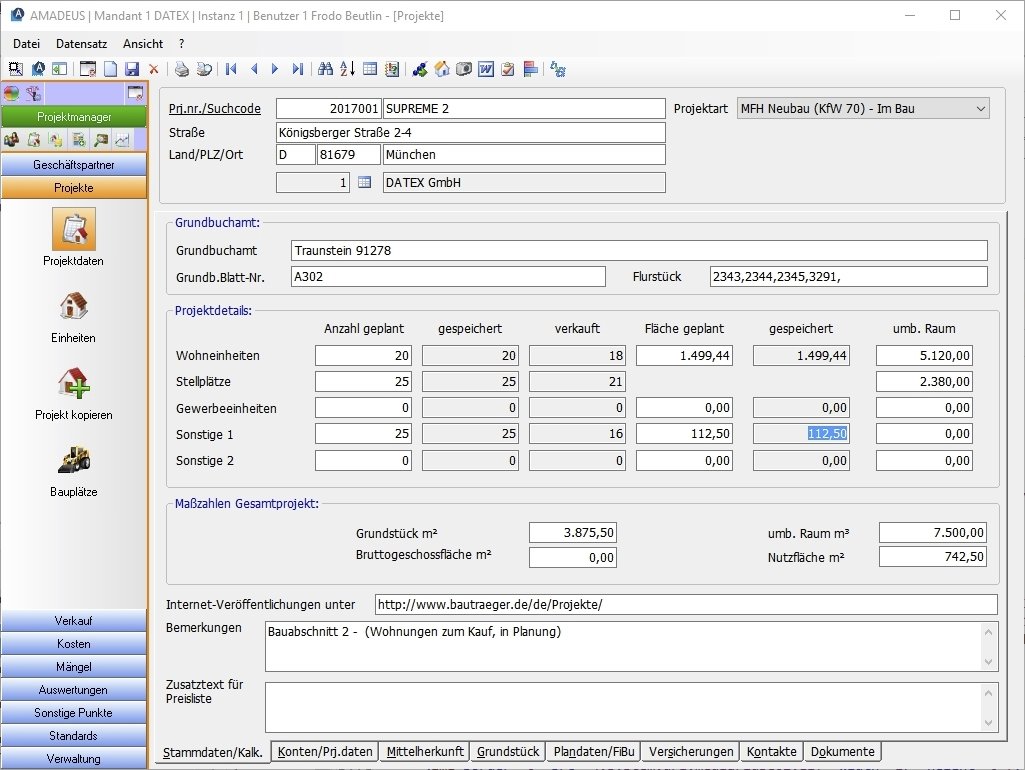The height and width of the screenshot is (770, 1025).
Task: Click the lookup icon beside DATEX GmbH
Action: [x=364, y=183]
